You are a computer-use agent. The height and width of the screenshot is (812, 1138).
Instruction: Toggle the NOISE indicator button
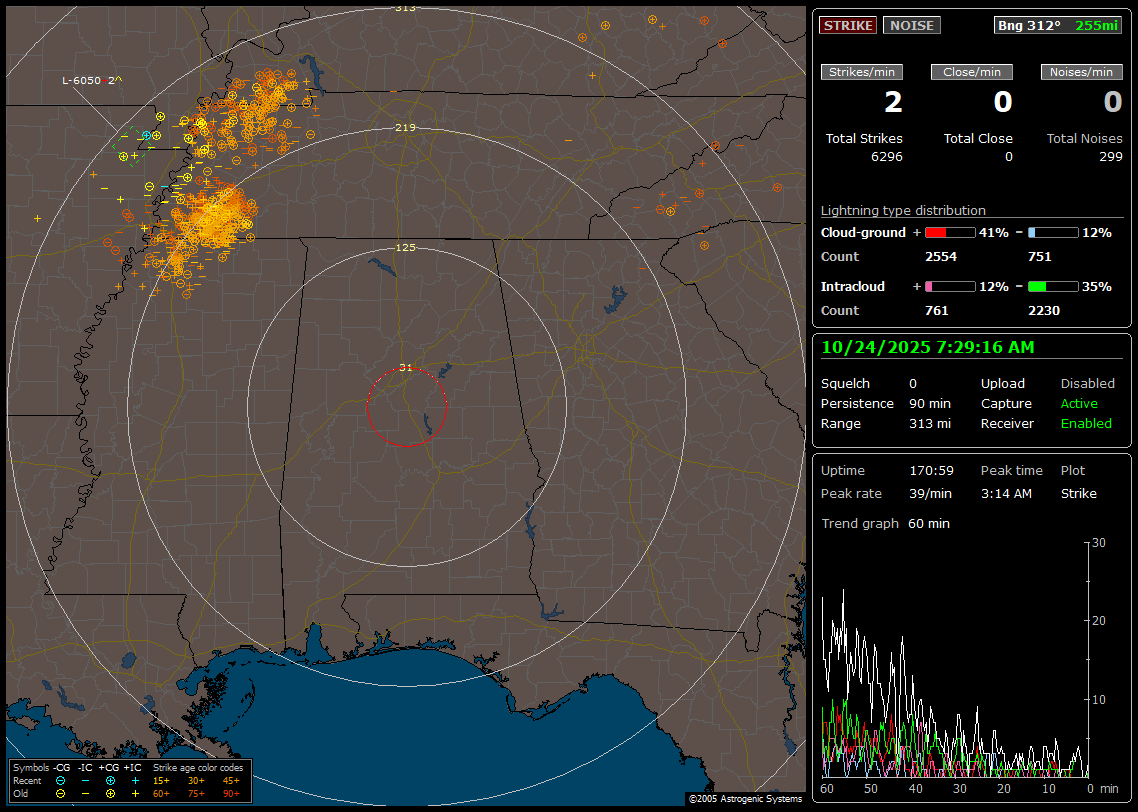[911, 25]
